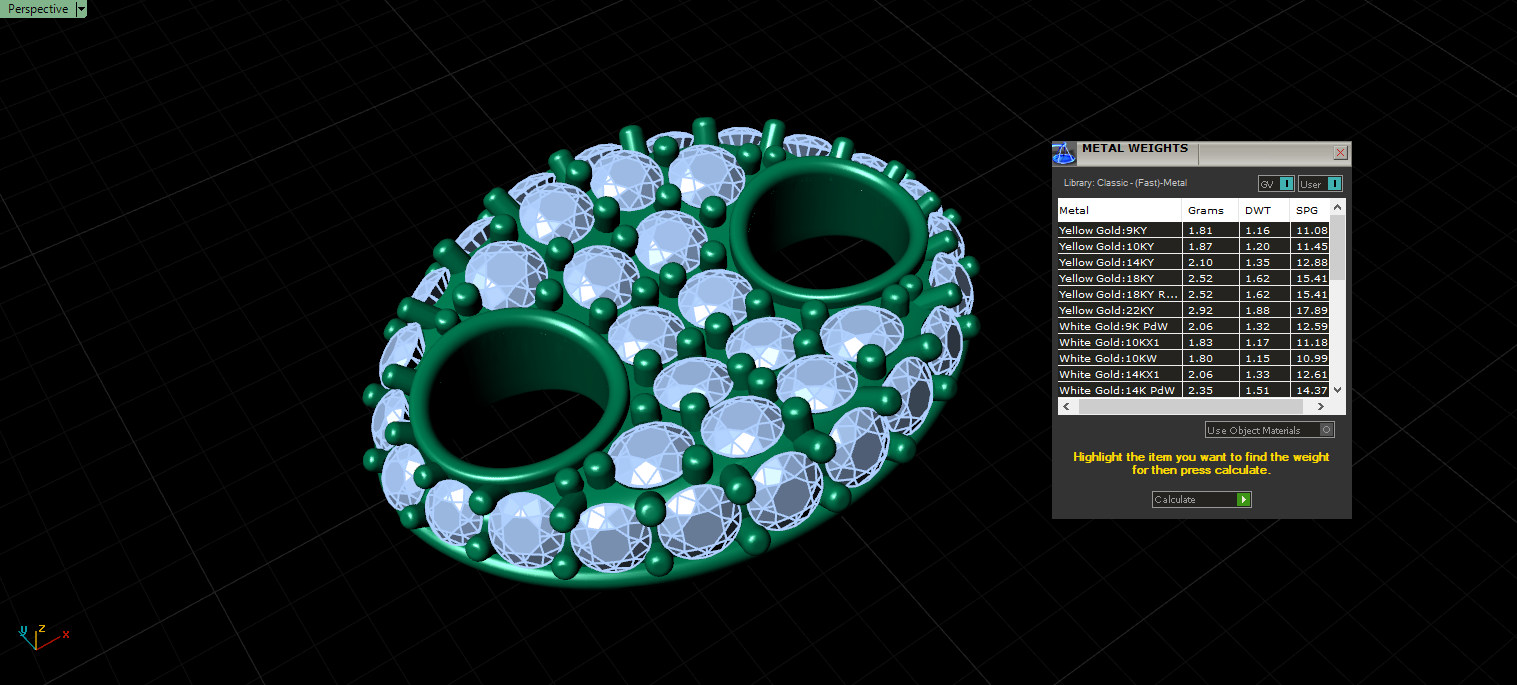This screenshot has height=685, width=1517.
Task: Select the Yellow Gold:22KY row
Action: [x=1195, y=310]
